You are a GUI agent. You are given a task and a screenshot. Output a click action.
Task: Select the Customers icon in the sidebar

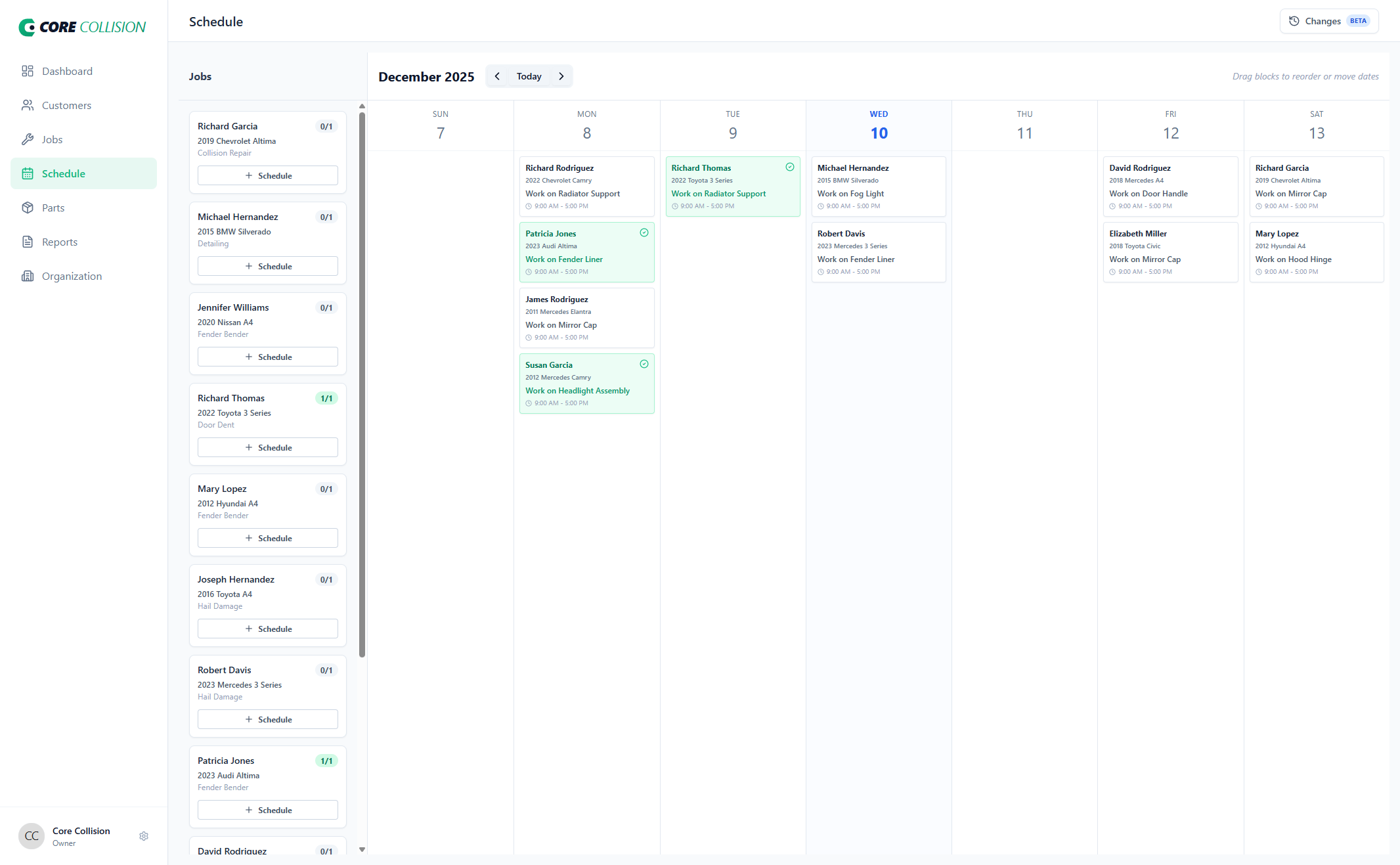[28, 105]
